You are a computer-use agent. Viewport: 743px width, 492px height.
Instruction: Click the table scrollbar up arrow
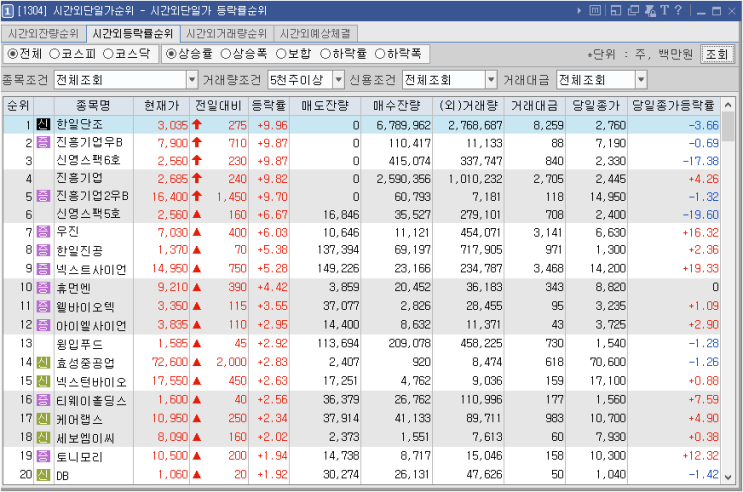(x=728, y=105)
